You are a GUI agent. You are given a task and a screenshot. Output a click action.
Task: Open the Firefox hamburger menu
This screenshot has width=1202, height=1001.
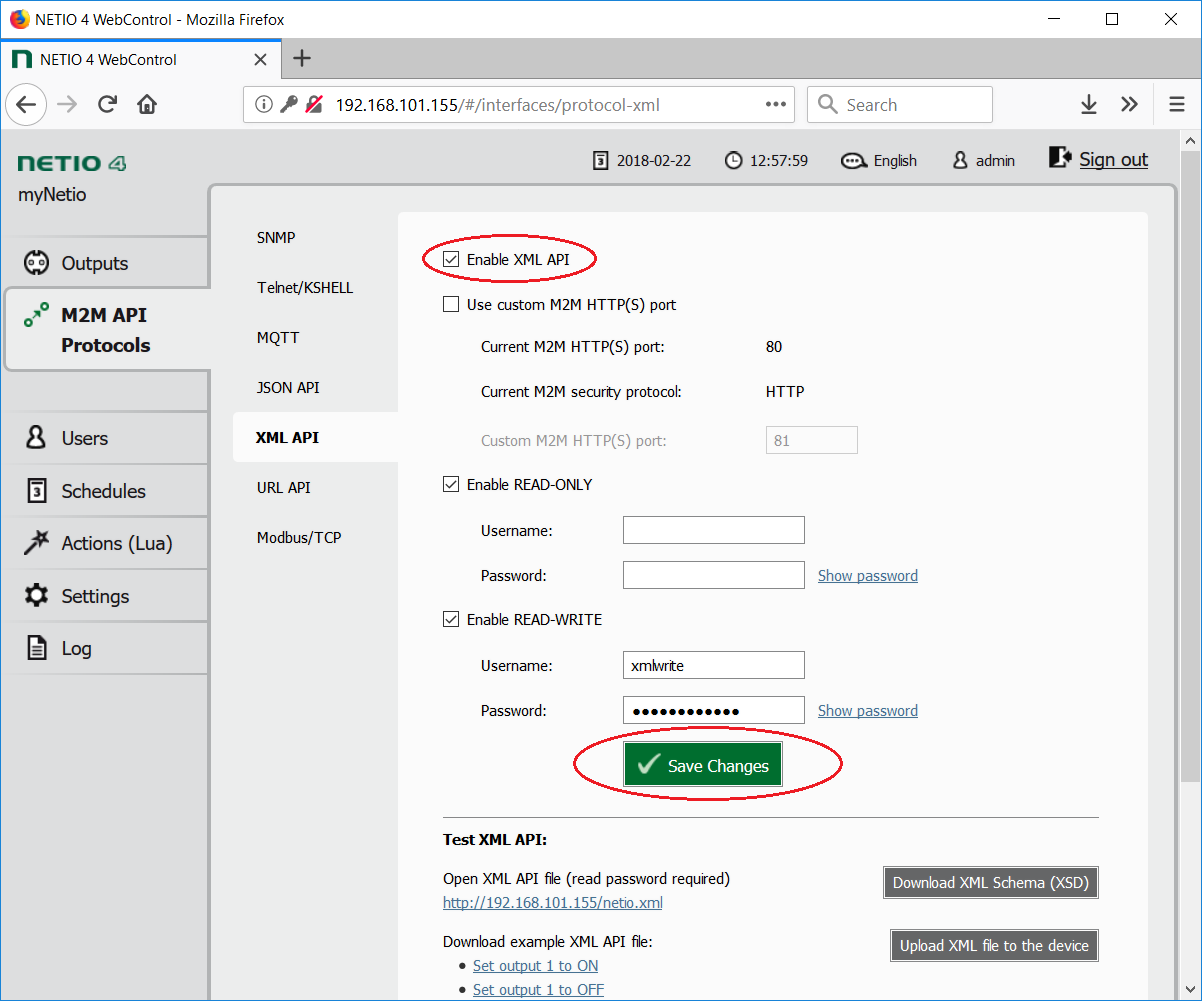pyautogui.click(x=1177, y=105)
